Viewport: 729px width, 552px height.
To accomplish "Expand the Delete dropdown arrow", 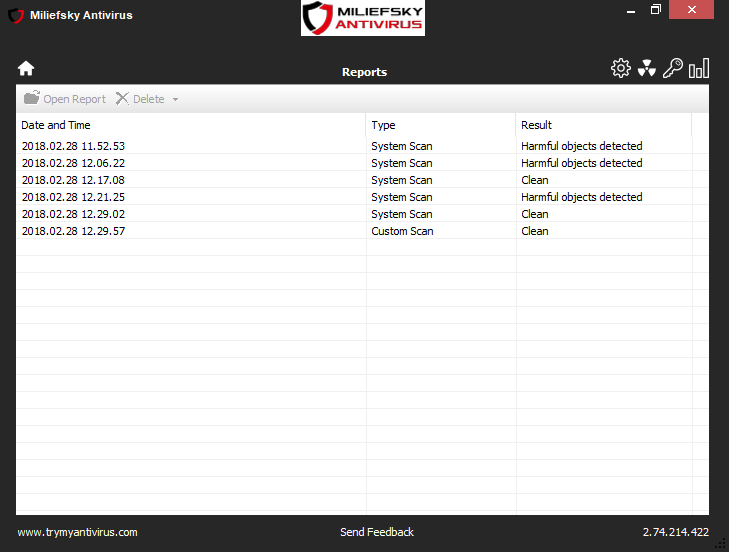I will [x=175, y=100].
